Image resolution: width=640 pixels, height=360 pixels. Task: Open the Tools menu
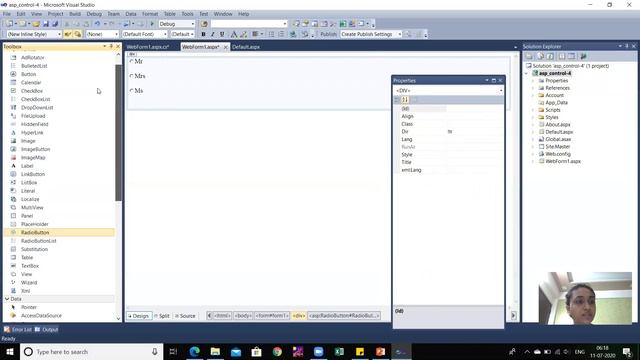coord(187,14)
